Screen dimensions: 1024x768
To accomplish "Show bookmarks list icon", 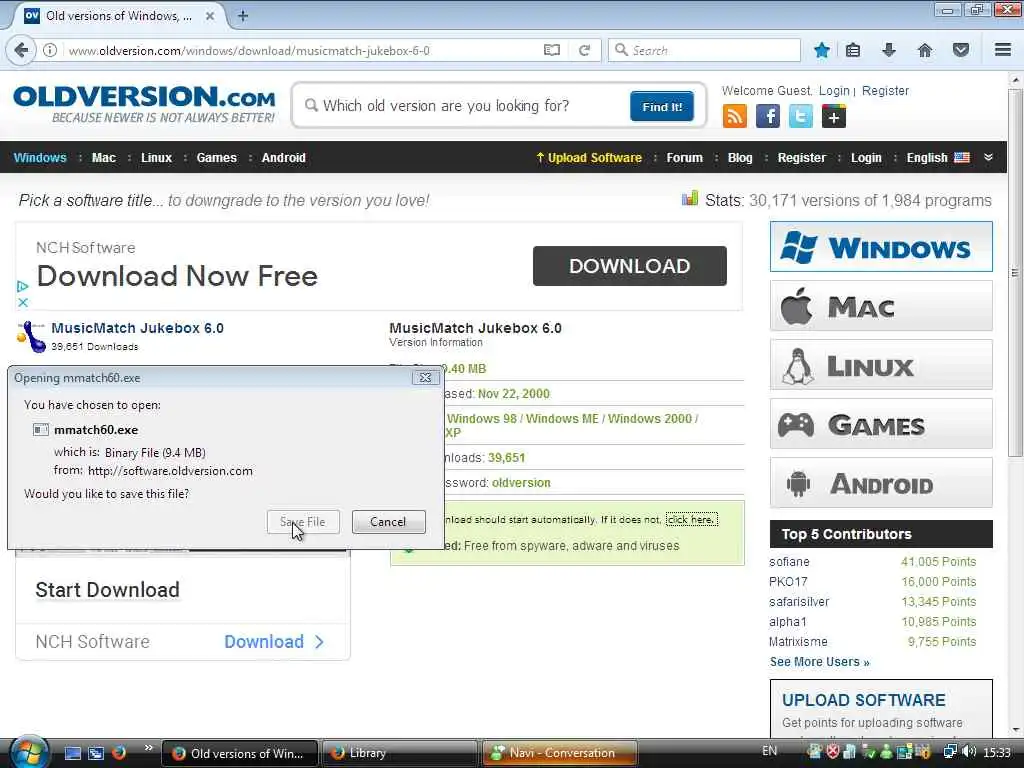I will [x=853, y=50].
